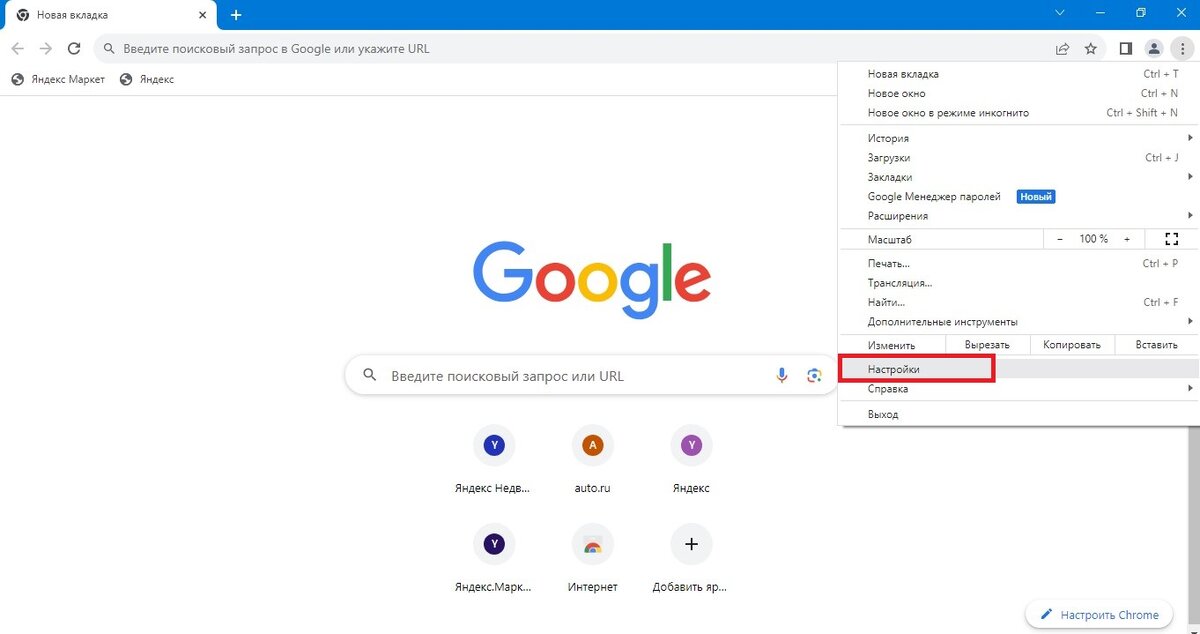Open Настройки from the menu
1200x634 pixels.
click(x=1017, y=369)
